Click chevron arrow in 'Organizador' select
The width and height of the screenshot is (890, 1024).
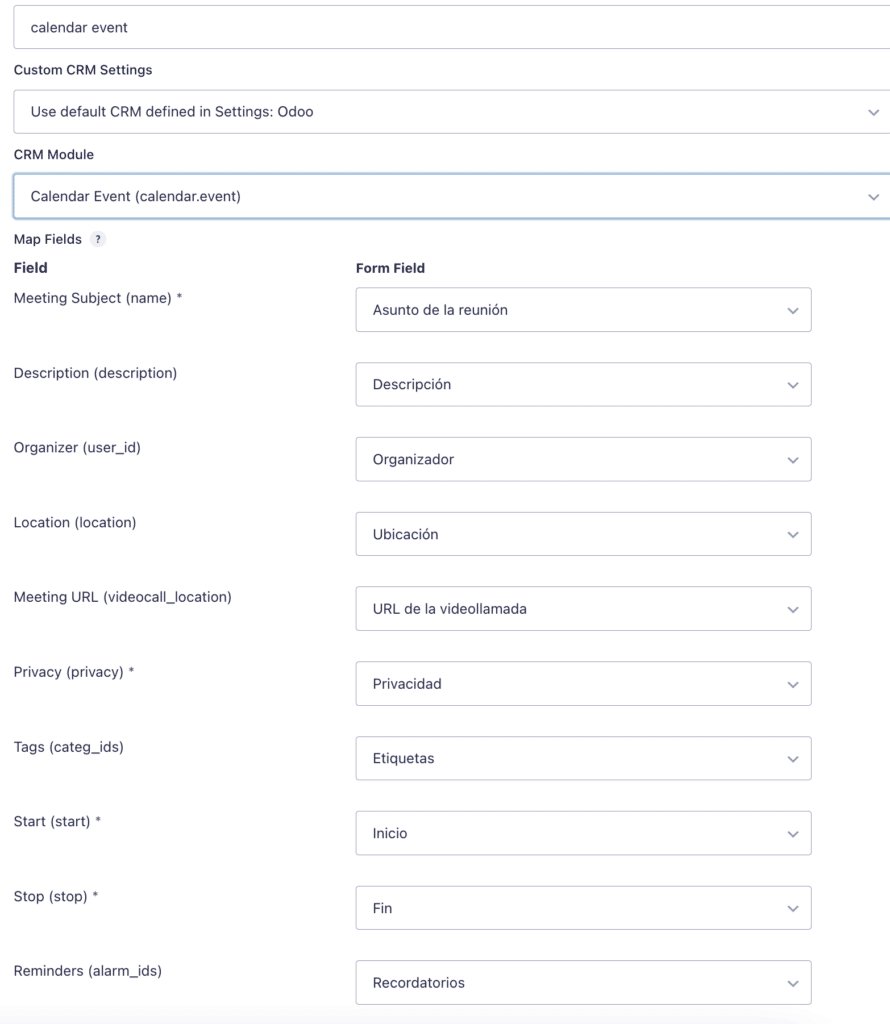pyautogui.click(x=793, y=460)
